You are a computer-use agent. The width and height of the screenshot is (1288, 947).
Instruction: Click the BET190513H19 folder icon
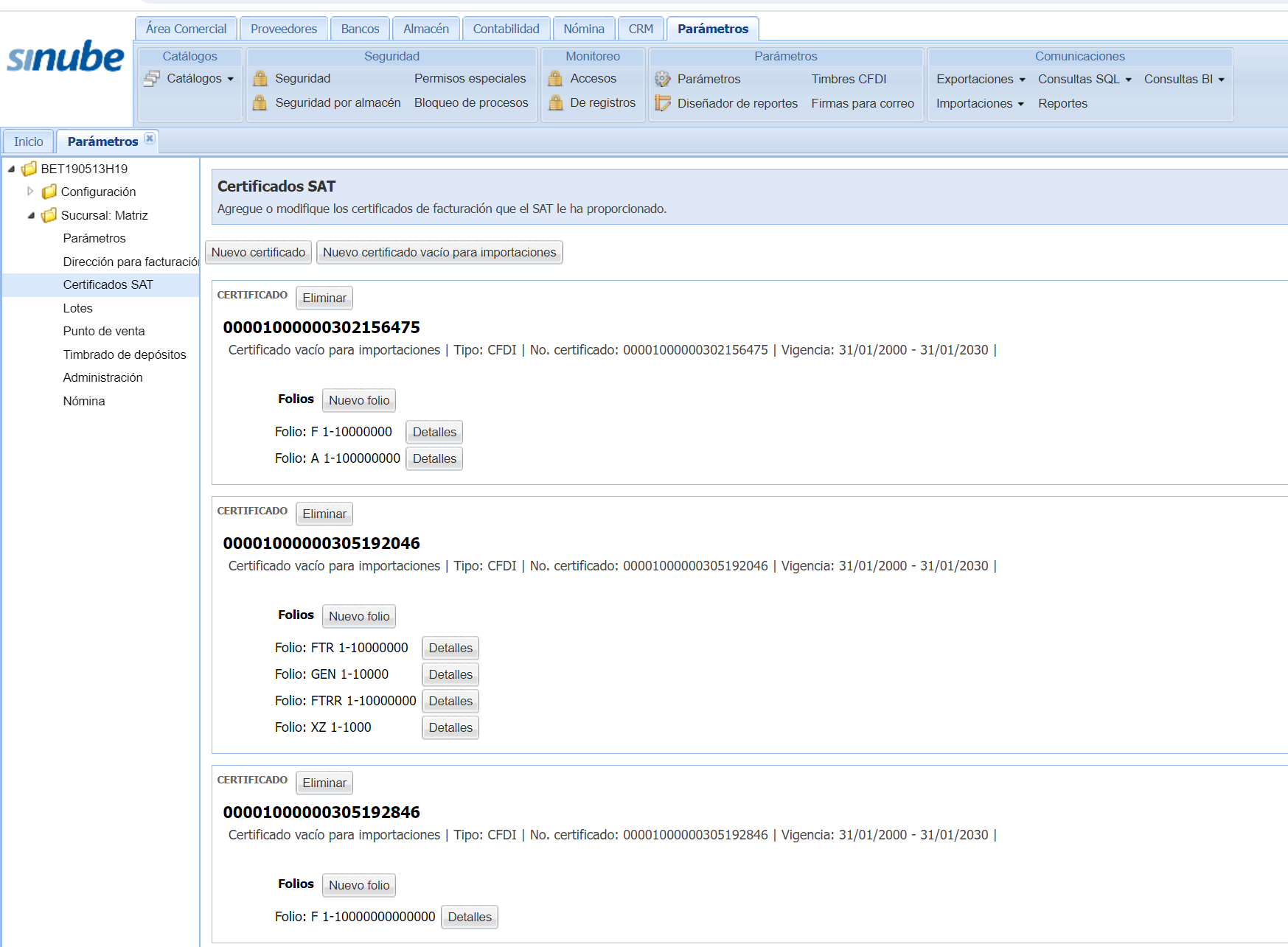click(29, 169)
